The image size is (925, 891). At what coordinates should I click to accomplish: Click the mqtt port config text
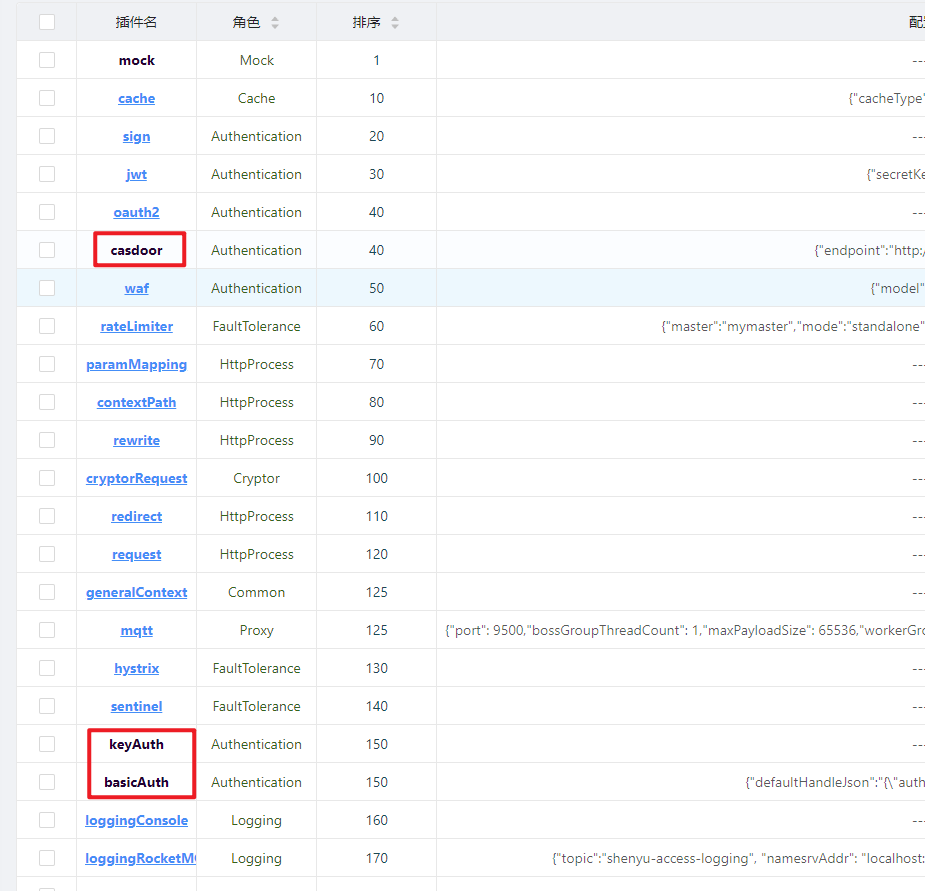tap(684, 631)
